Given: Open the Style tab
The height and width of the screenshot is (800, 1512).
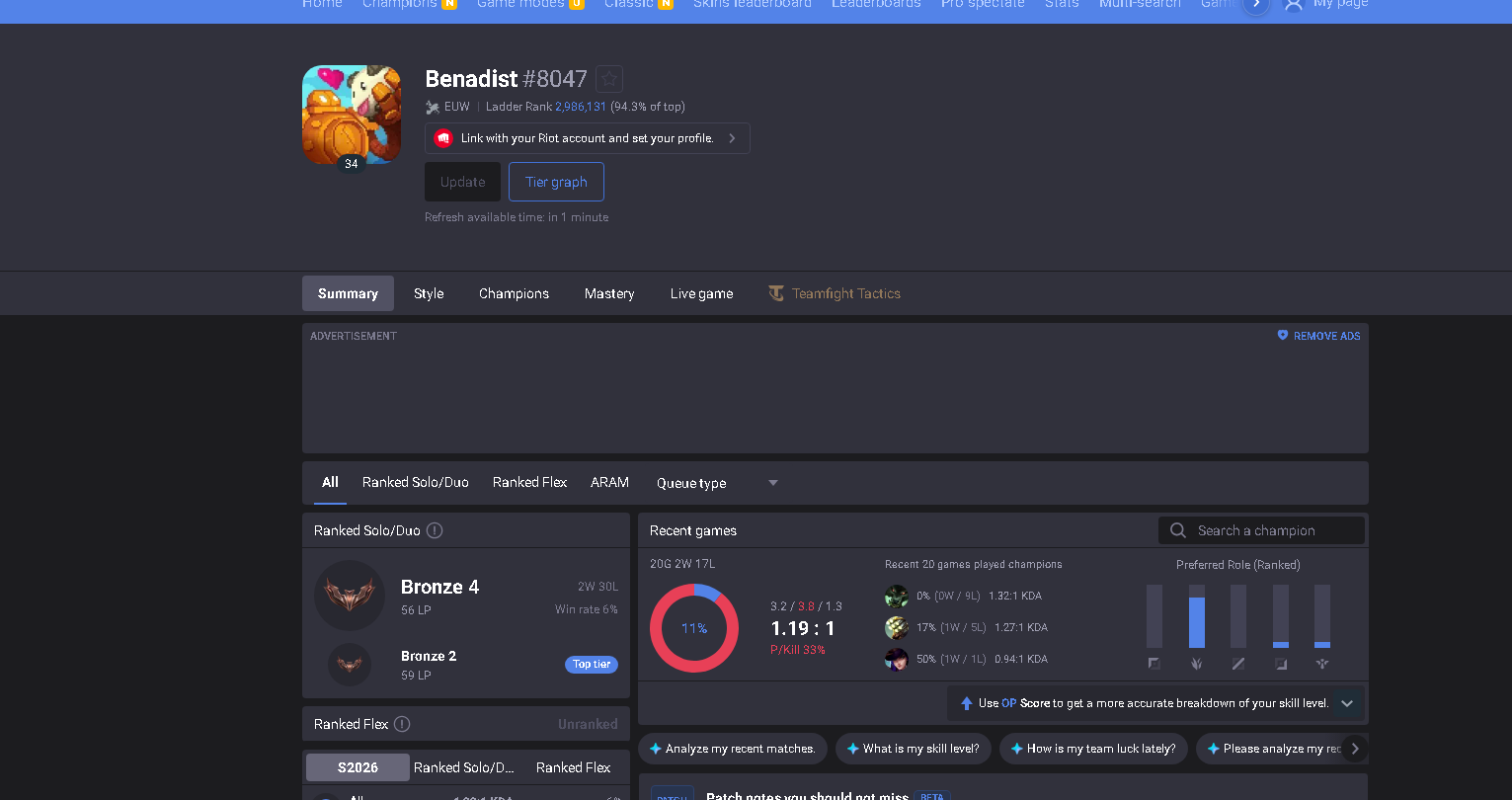Looking at the screenshot, I should [x=429, y=293].
